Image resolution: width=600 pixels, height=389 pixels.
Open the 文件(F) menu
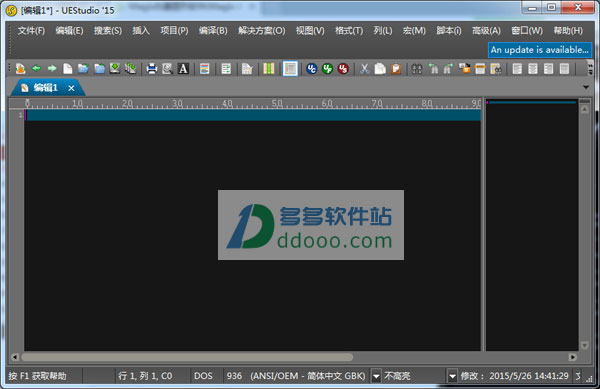point(31,31)
